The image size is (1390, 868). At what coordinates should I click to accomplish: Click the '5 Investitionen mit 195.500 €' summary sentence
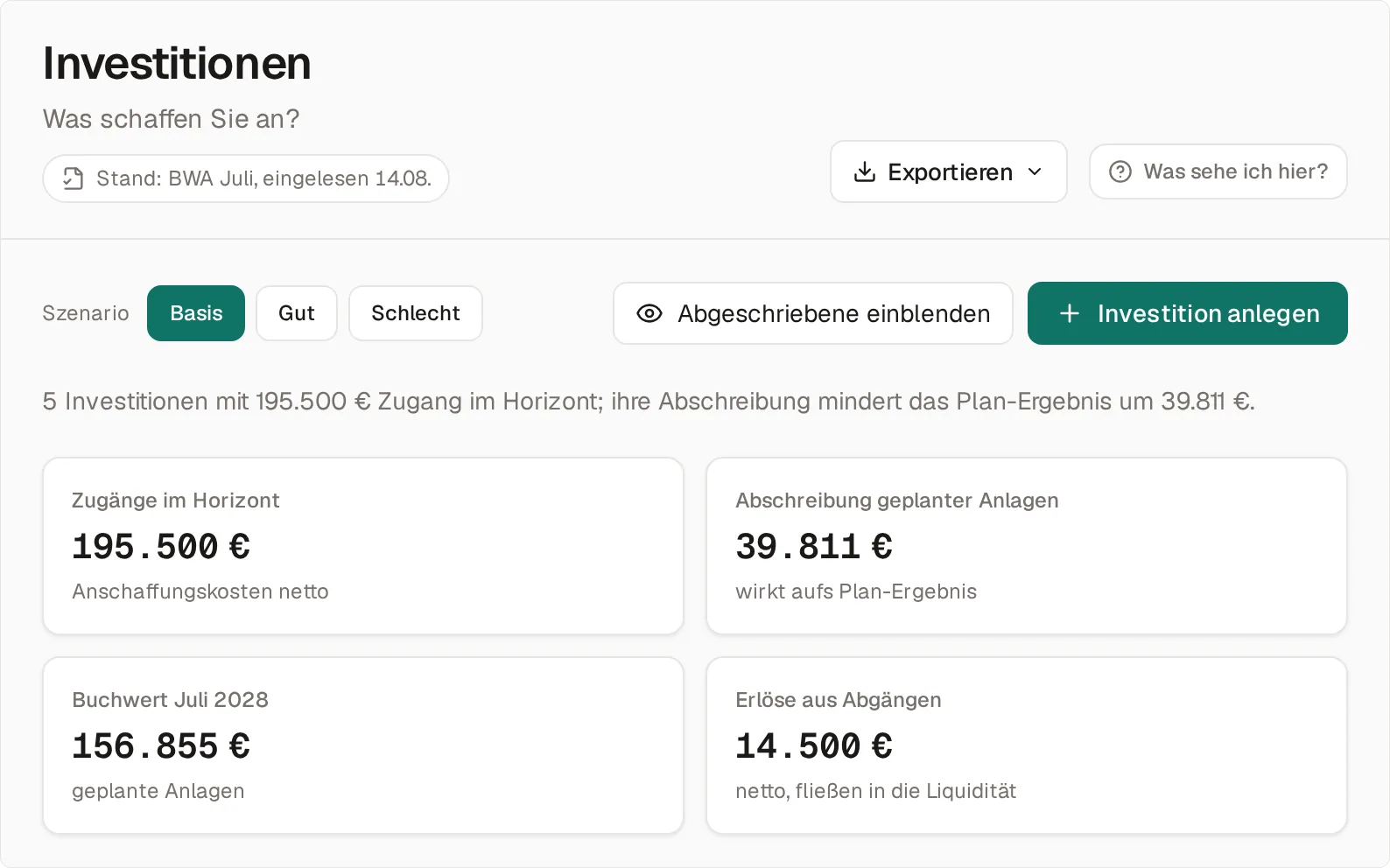click(x=649, y=401)
